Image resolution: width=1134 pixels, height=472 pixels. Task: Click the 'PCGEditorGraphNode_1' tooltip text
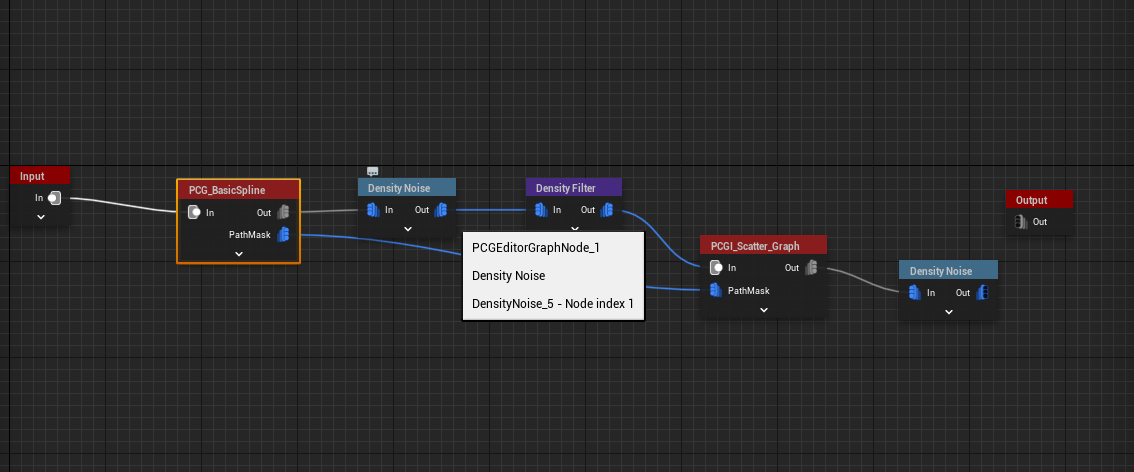click(536, 247)
